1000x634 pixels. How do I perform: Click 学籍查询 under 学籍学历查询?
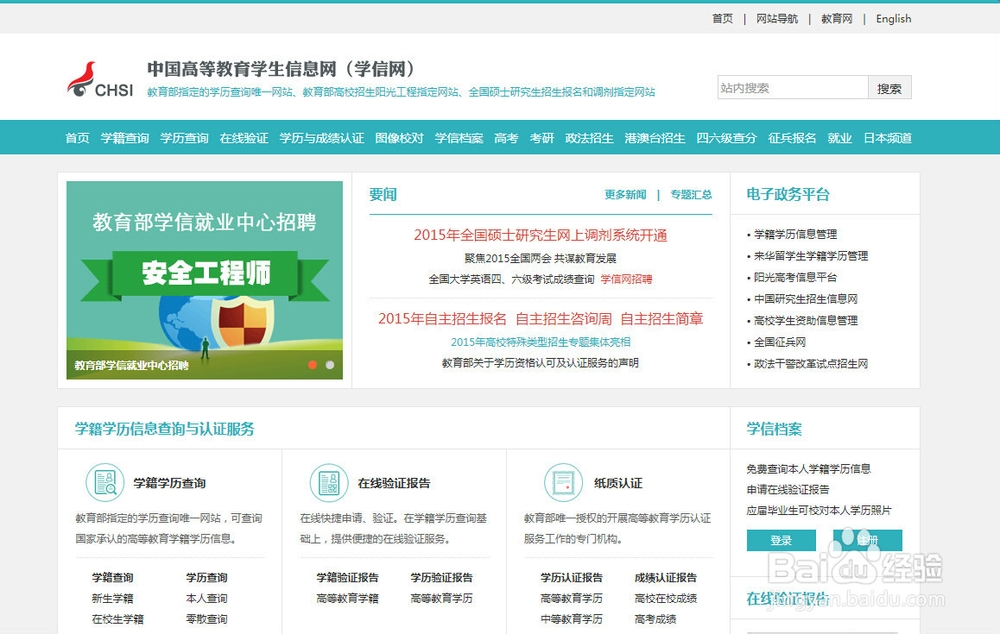click(x=113, y=578)
